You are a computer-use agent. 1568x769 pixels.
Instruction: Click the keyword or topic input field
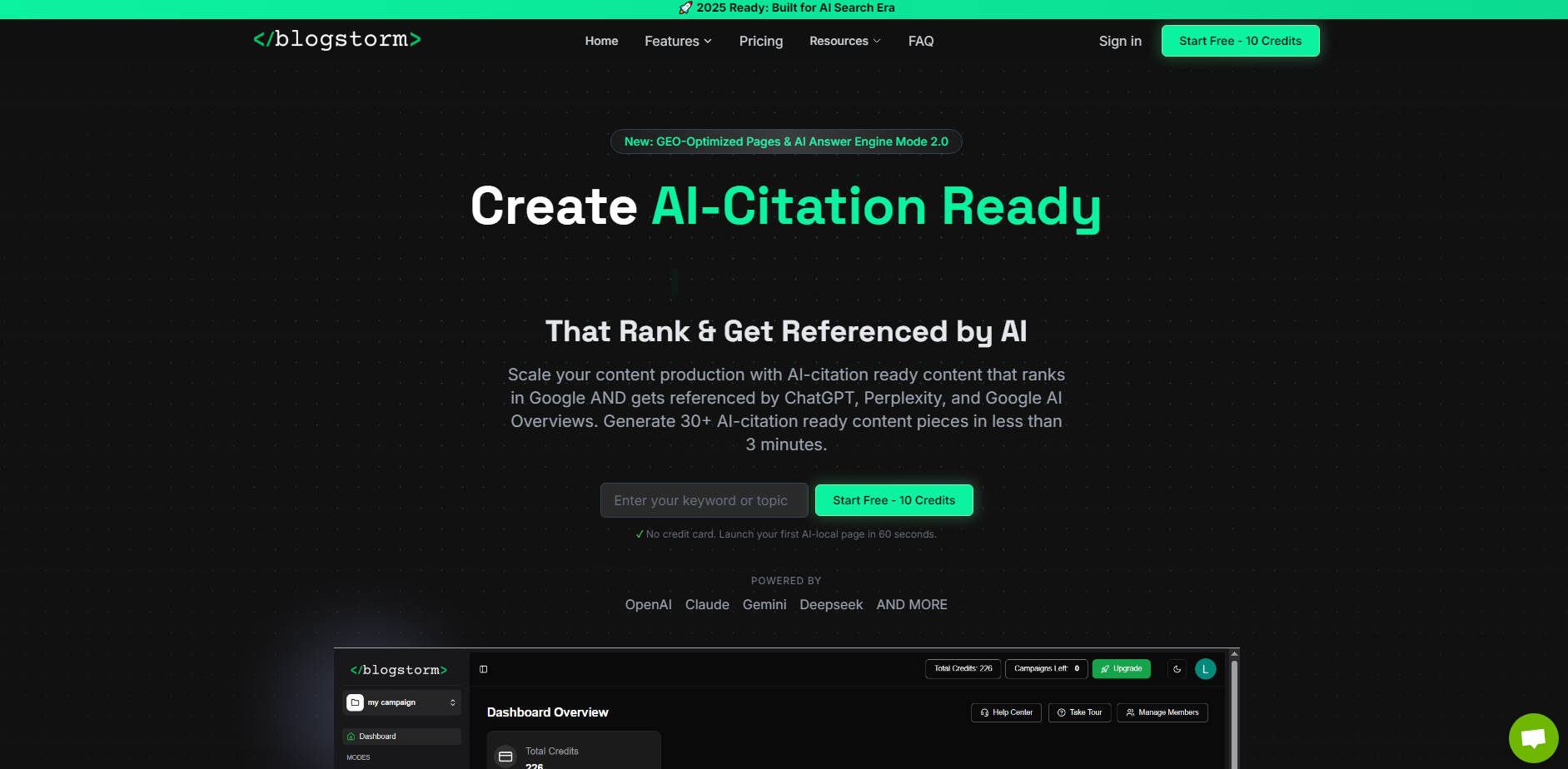pos(704,500)
